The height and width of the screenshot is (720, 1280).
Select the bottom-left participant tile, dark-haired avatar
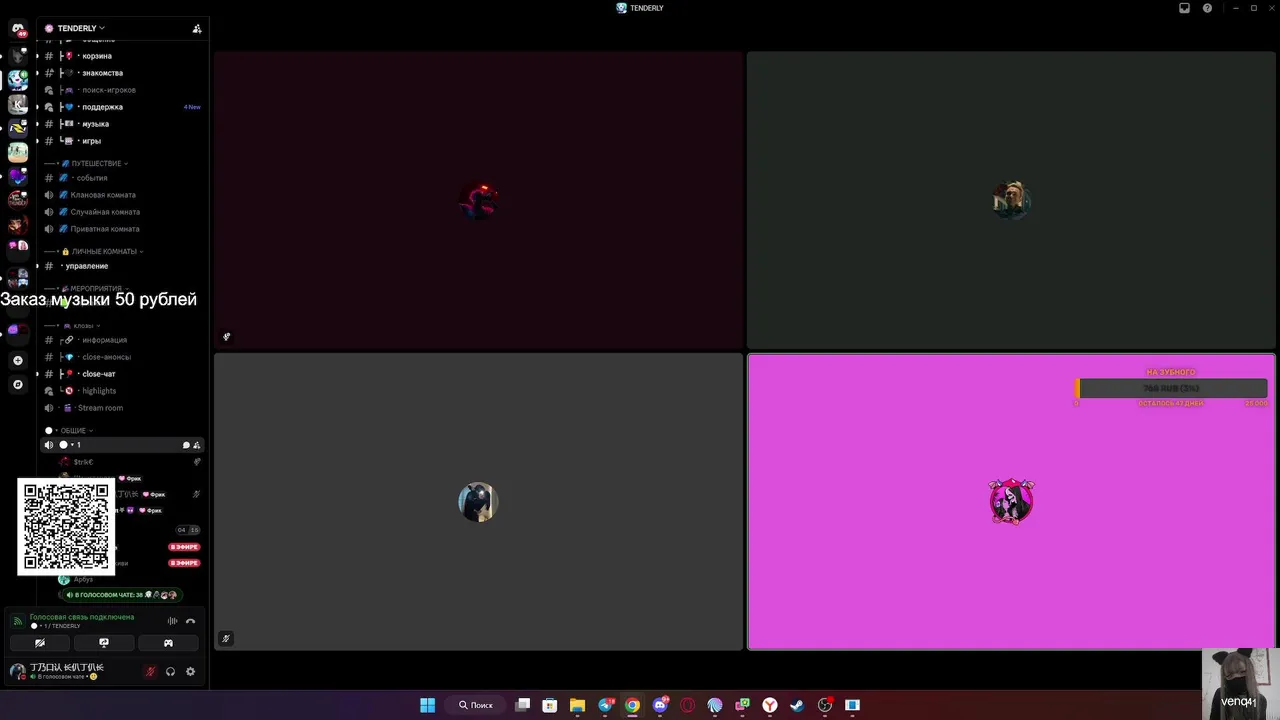click(x=478, y=501)
